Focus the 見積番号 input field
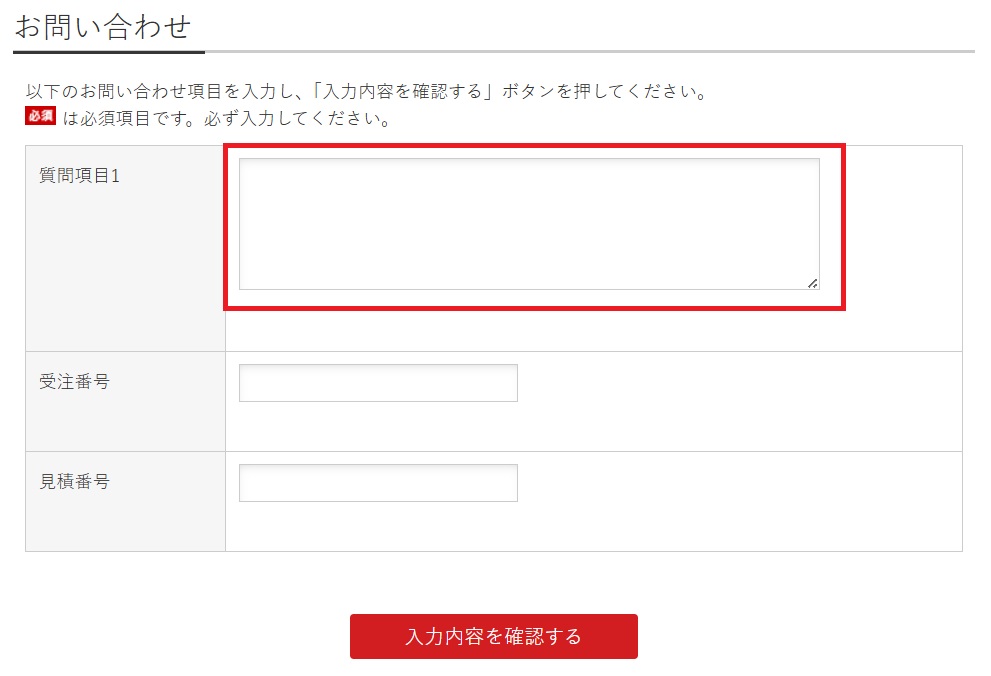The image size is (991, 676). coord(378,483)
